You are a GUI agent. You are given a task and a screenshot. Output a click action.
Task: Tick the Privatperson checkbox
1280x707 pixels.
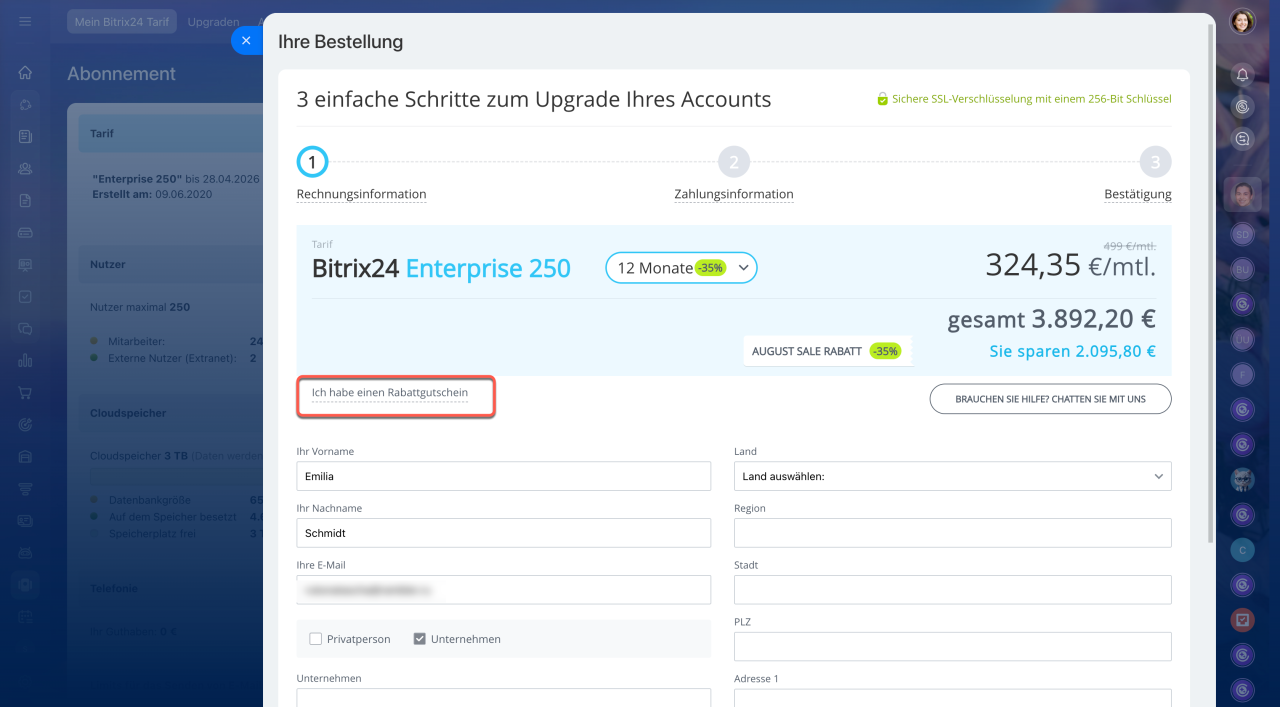pos(316,639)
